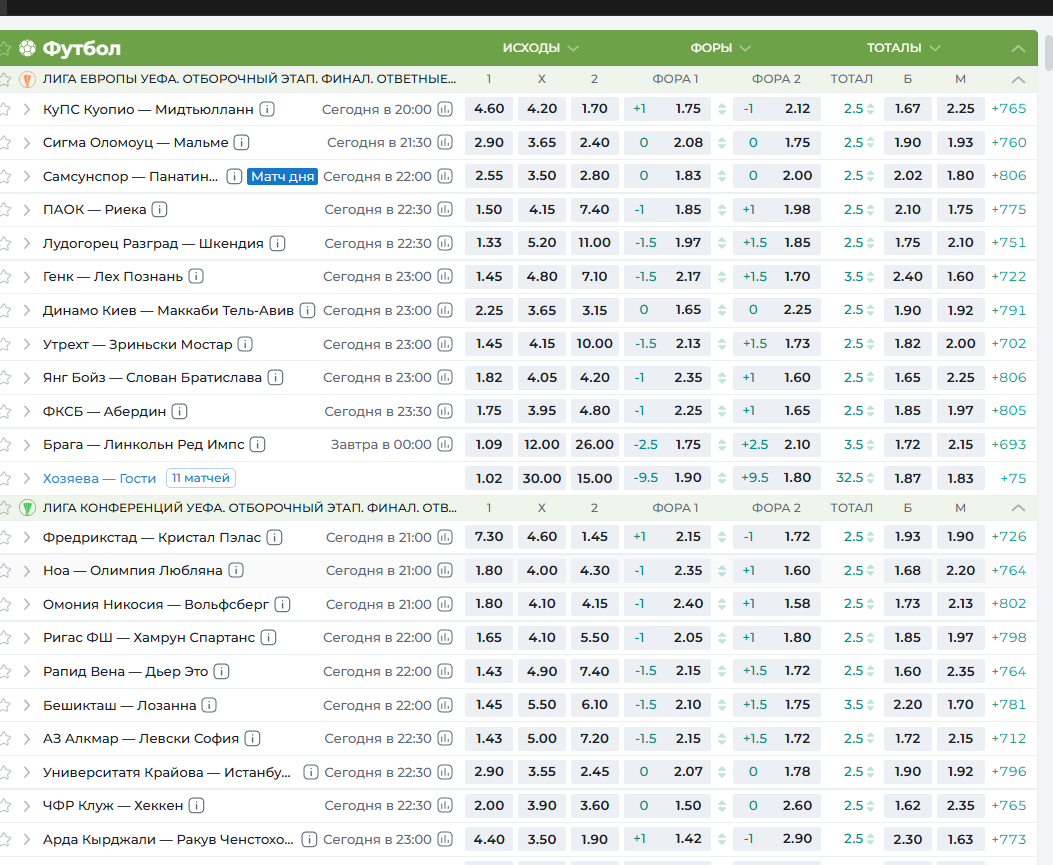Viewport: 1053px width, 865px height.
Task: Click the 11 матчей badge
Action: 201,478
